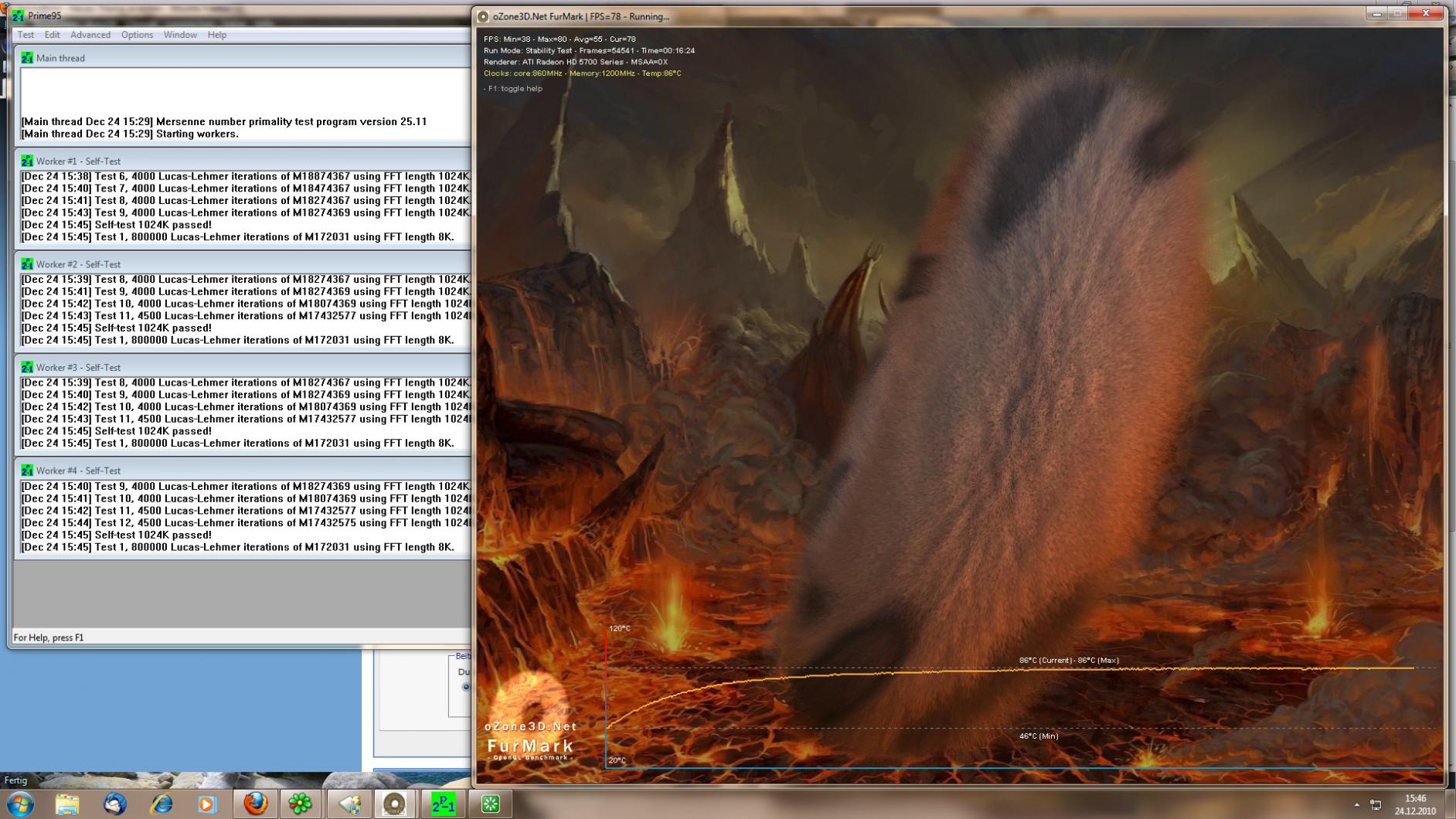This screenshot has height=819, width=1456.
Task: Open the network status tray icon
Action: coord(1376,805)
